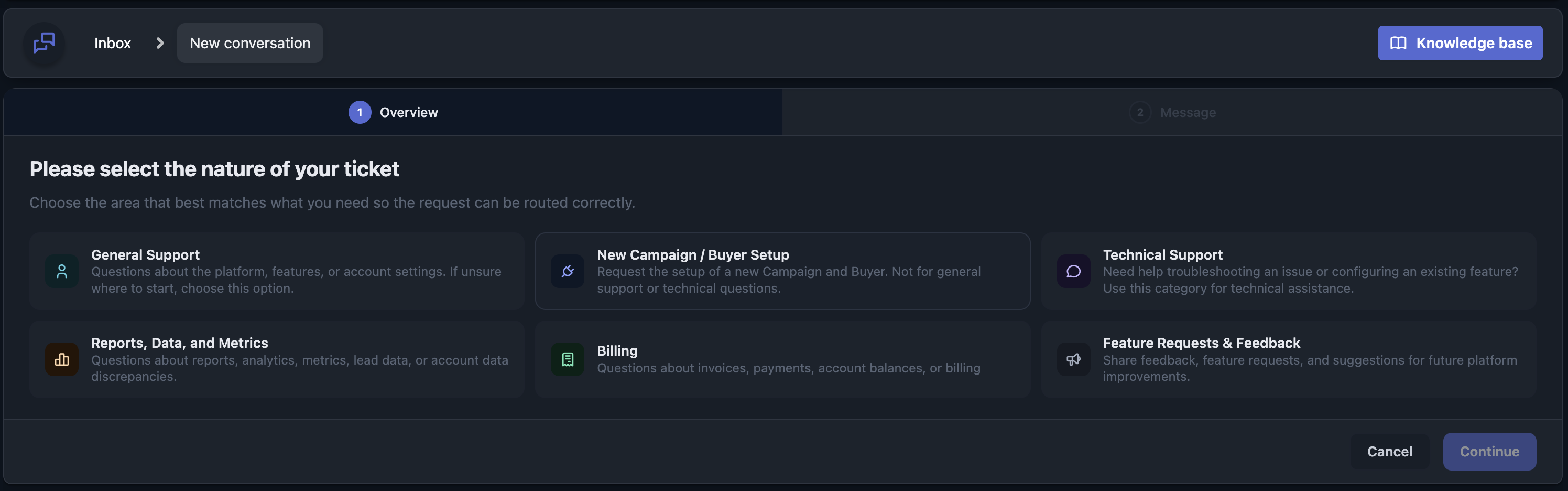Open the Knowledge base
Image resolution: width=1568 pixels, height=491 pixels.
pos(1460,43)
